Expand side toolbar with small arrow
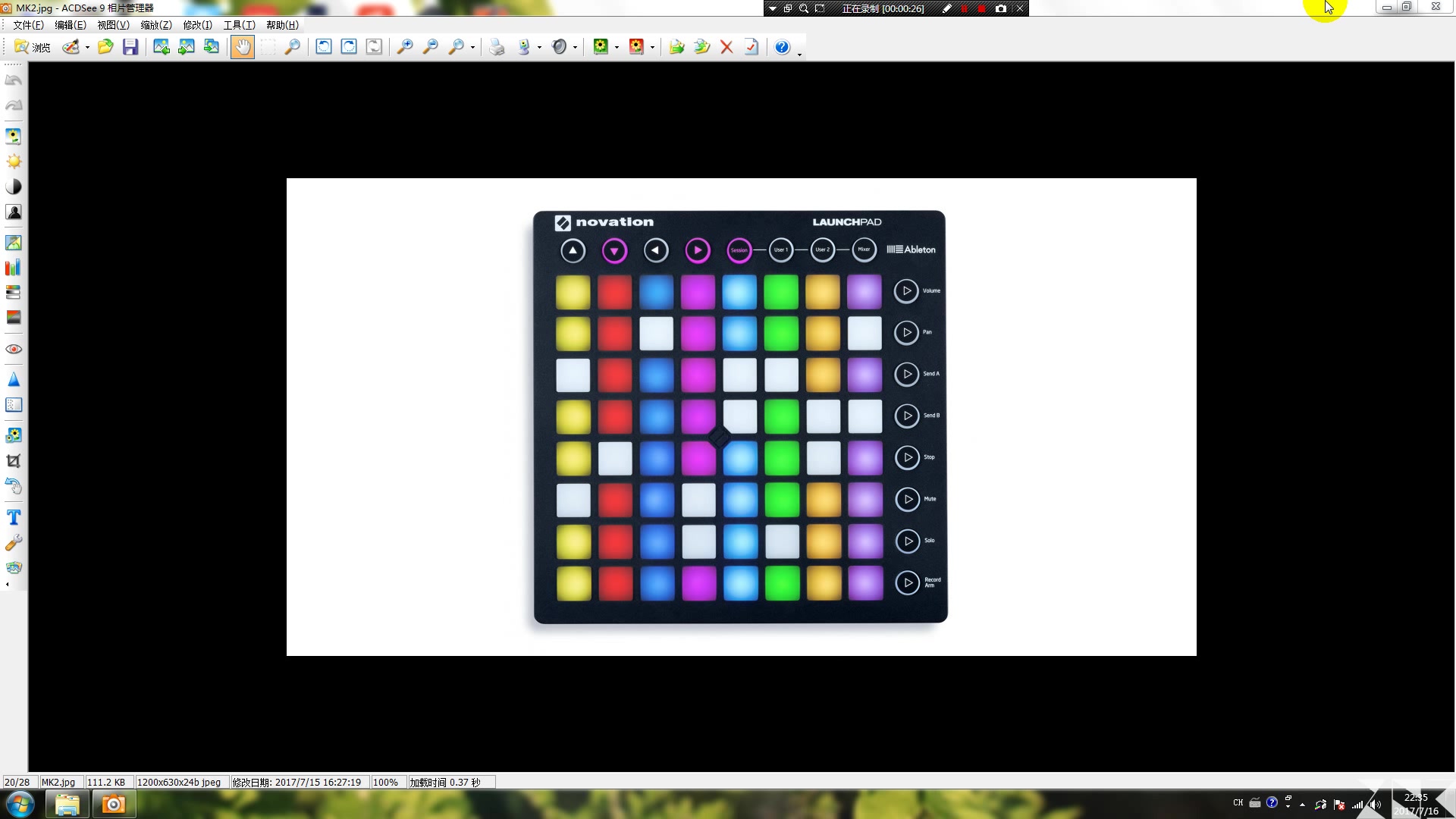The width and height of the screenshot is (1456, 819). [x=8, y=584]
